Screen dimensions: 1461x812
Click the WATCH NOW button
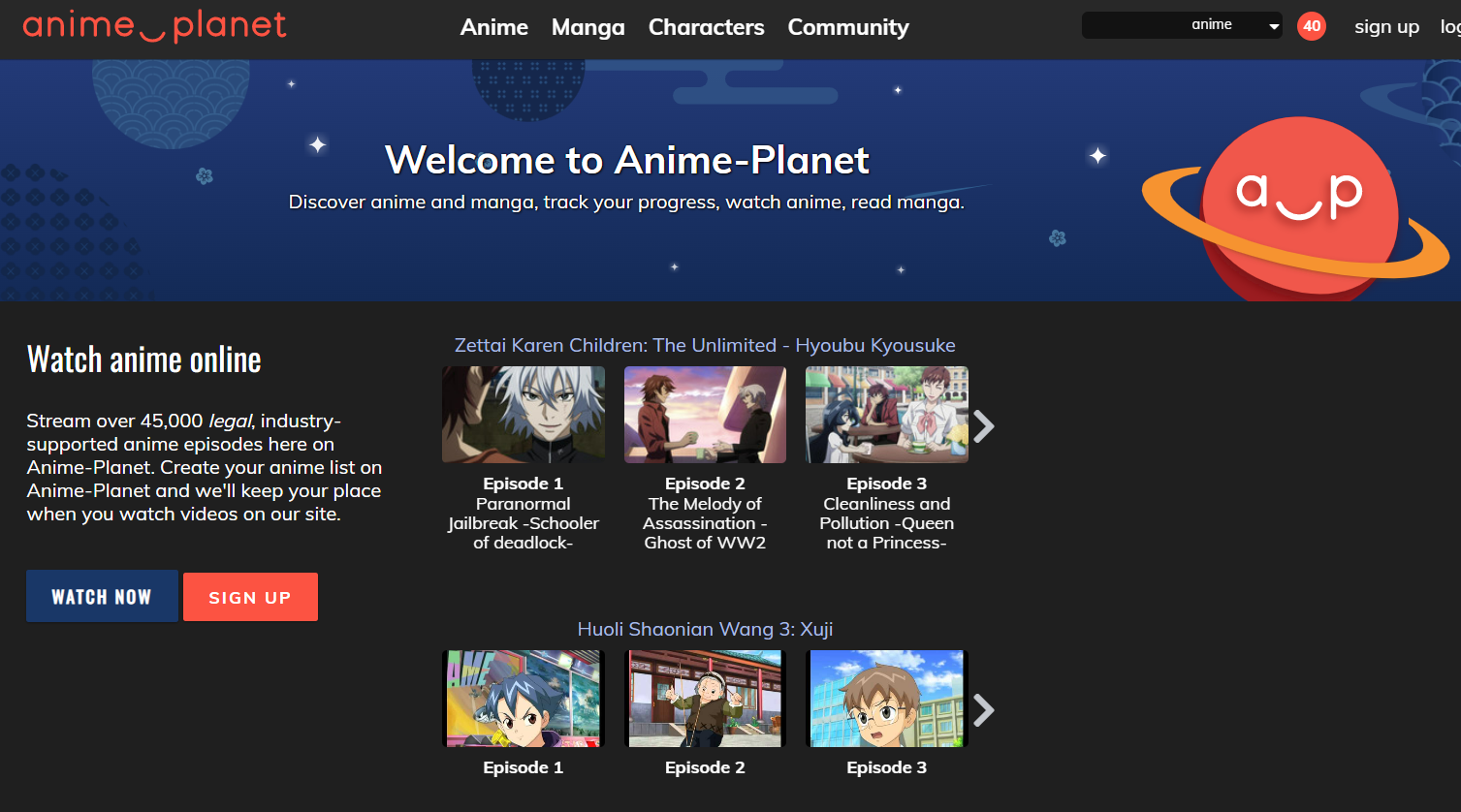(102, 596)
